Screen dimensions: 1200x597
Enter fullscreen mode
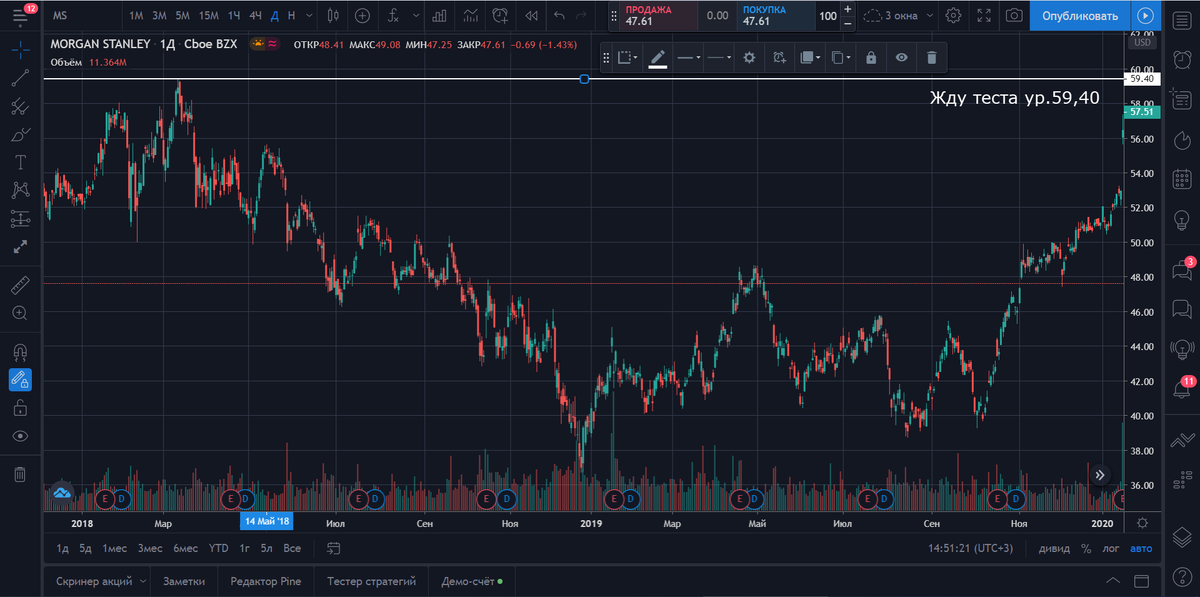point(984,16)
